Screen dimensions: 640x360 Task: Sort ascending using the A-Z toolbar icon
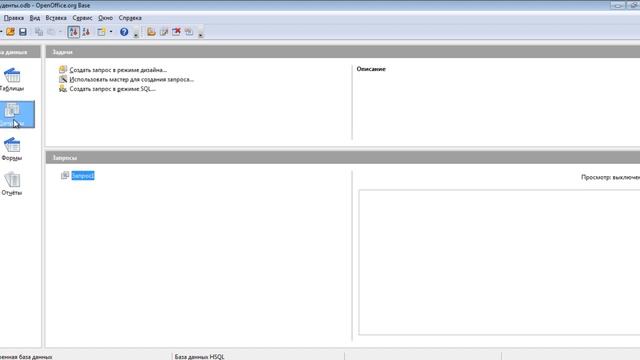pyautogui.click(x=73, y=32)
